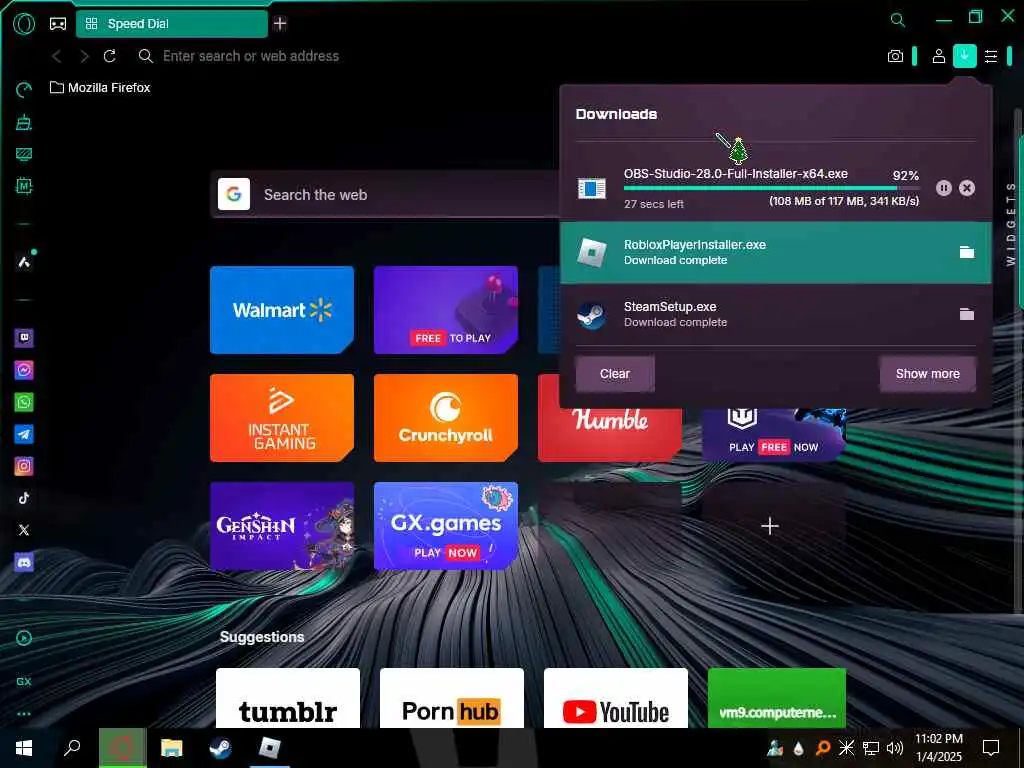Open sidebar three-dots more options

click(x=24, y=714)
